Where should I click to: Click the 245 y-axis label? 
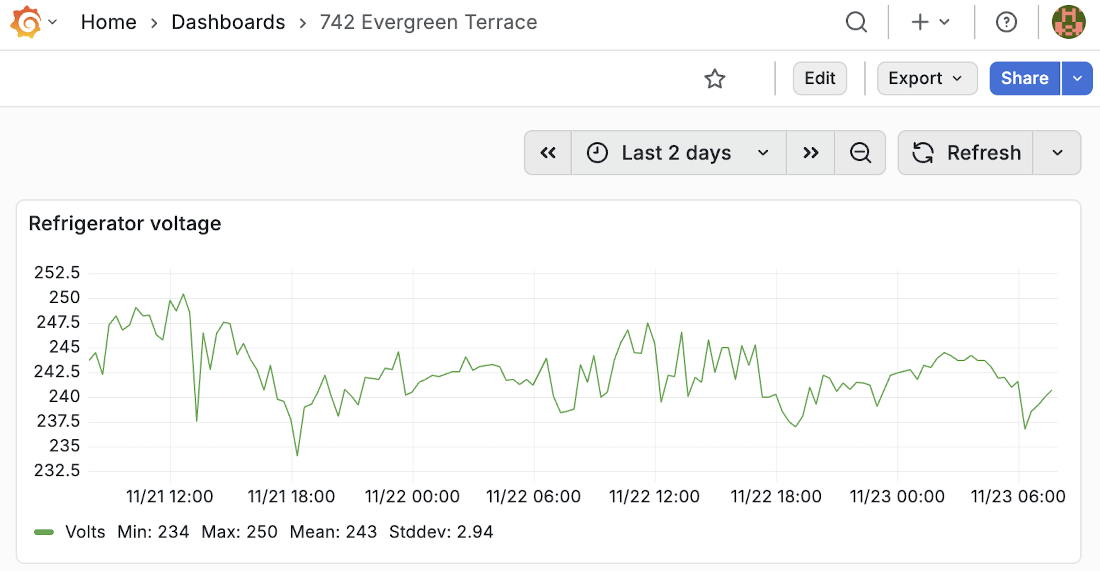65,347
